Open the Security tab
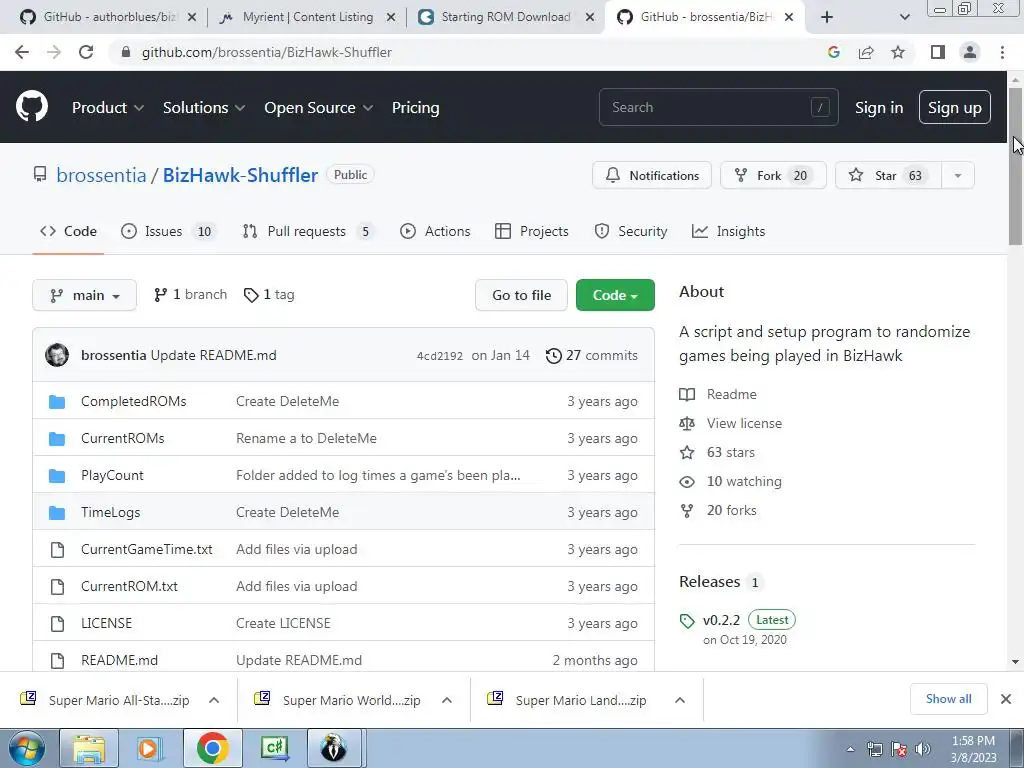The height and width of the screenshot is (768, 1024). 631,231
